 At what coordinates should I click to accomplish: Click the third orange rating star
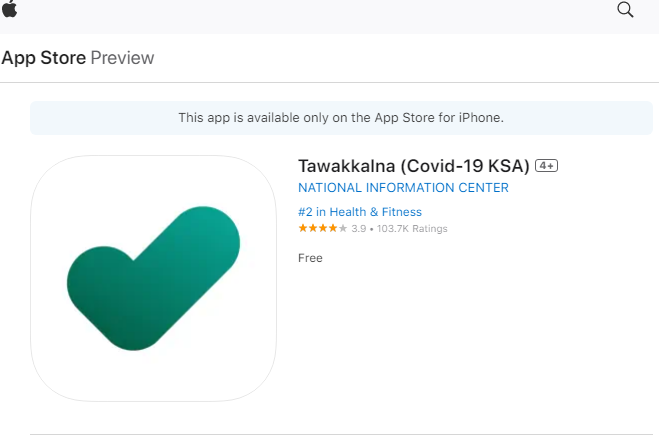pyautogui.click(x=323, y=228)
